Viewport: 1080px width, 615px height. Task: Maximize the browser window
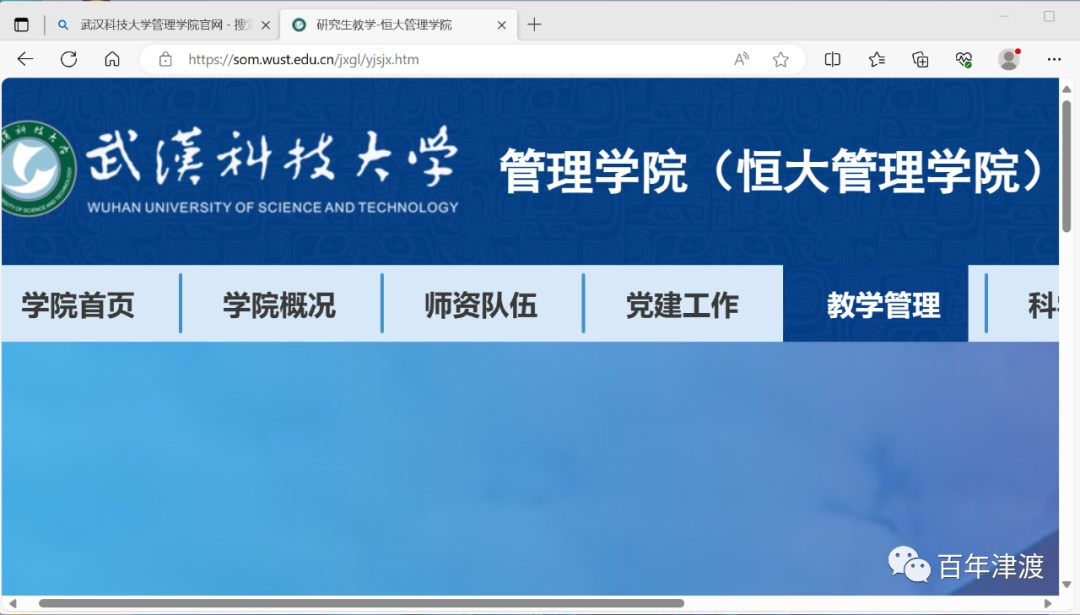point(1049,17)
